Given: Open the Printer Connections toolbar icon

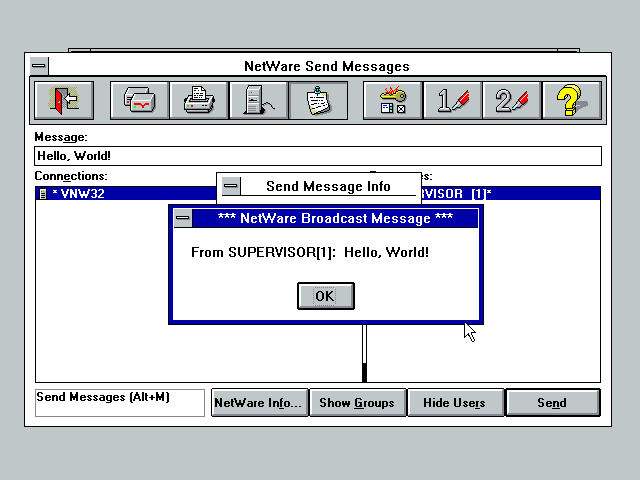Looking at the screenshot, I should tap(199, 100).
